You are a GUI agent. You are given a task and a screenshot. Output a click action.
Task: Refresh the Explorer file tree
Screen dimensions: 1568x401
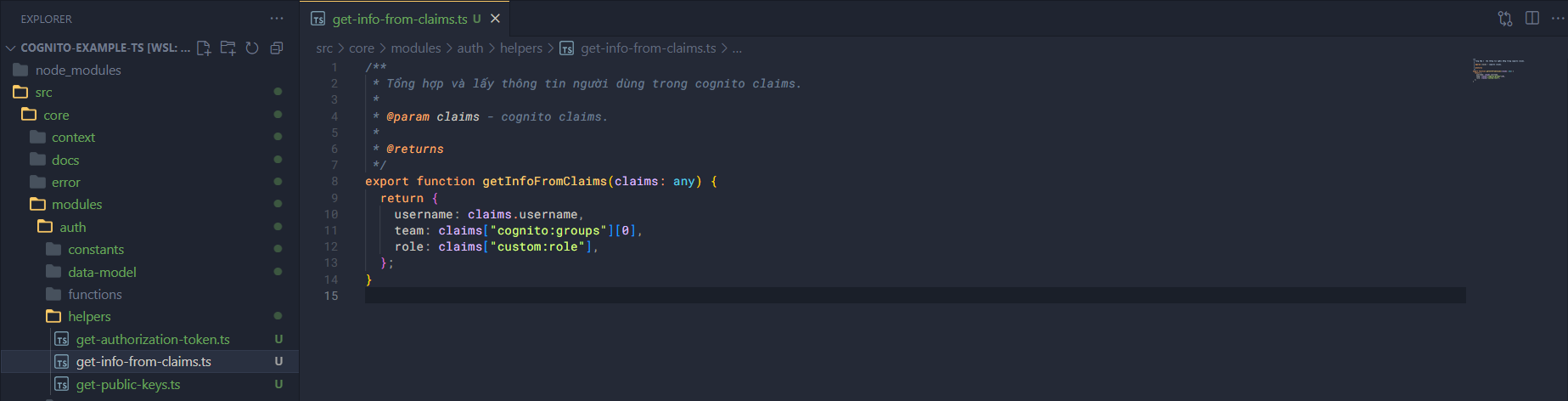[252, 48]
